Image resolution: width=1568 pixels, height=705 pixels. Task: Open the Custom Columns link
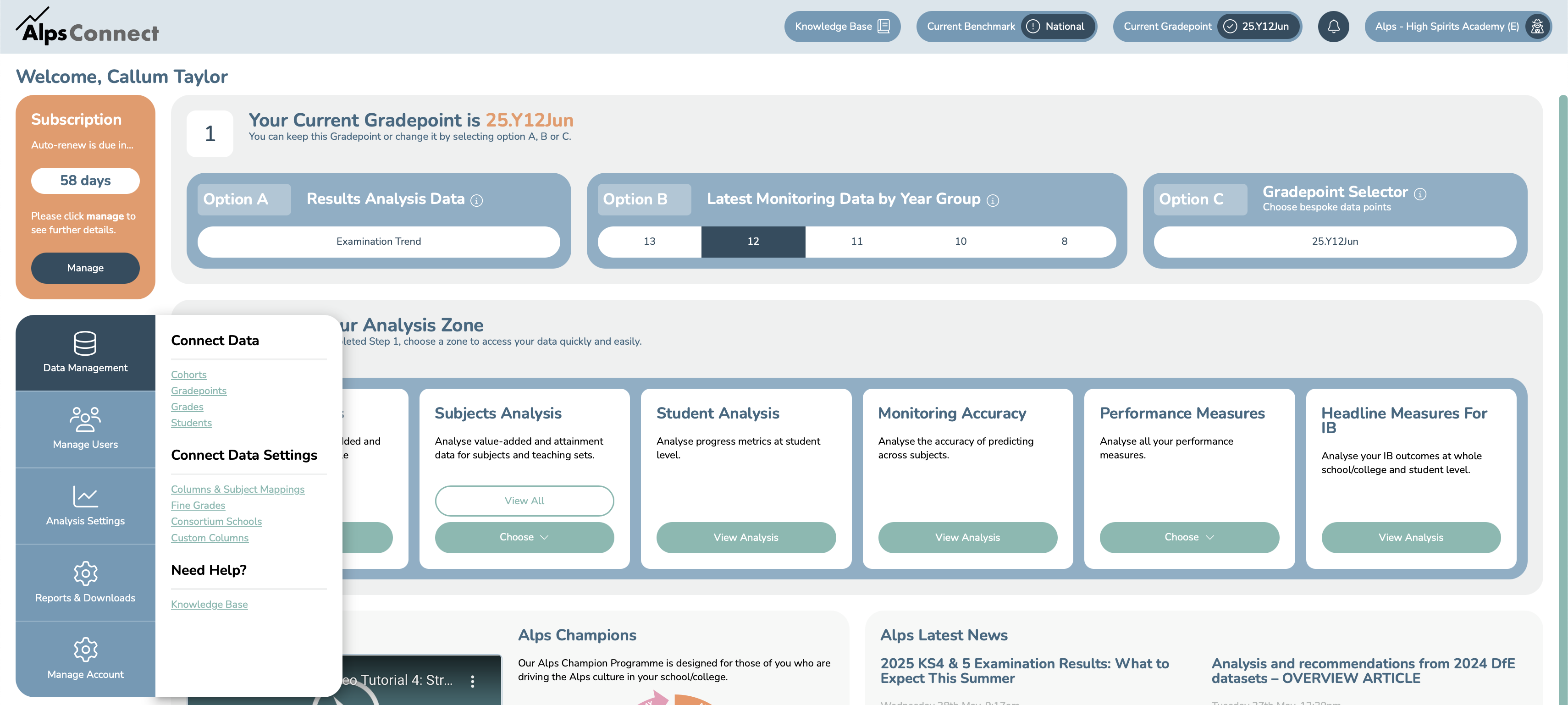click(x=210, y=538)
